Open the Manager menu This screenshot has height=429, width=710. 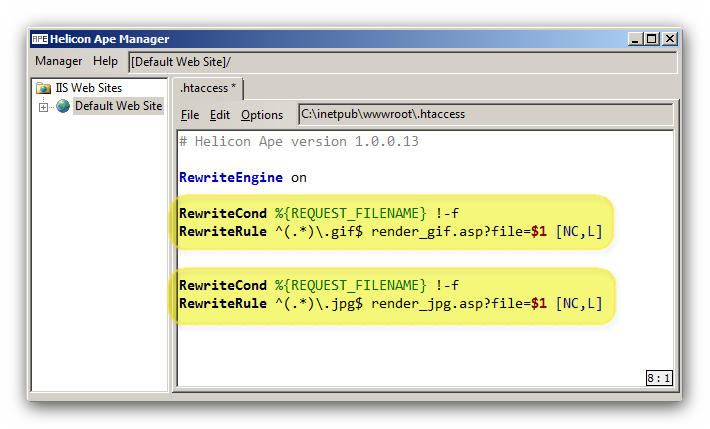click(x=58, y=61)
